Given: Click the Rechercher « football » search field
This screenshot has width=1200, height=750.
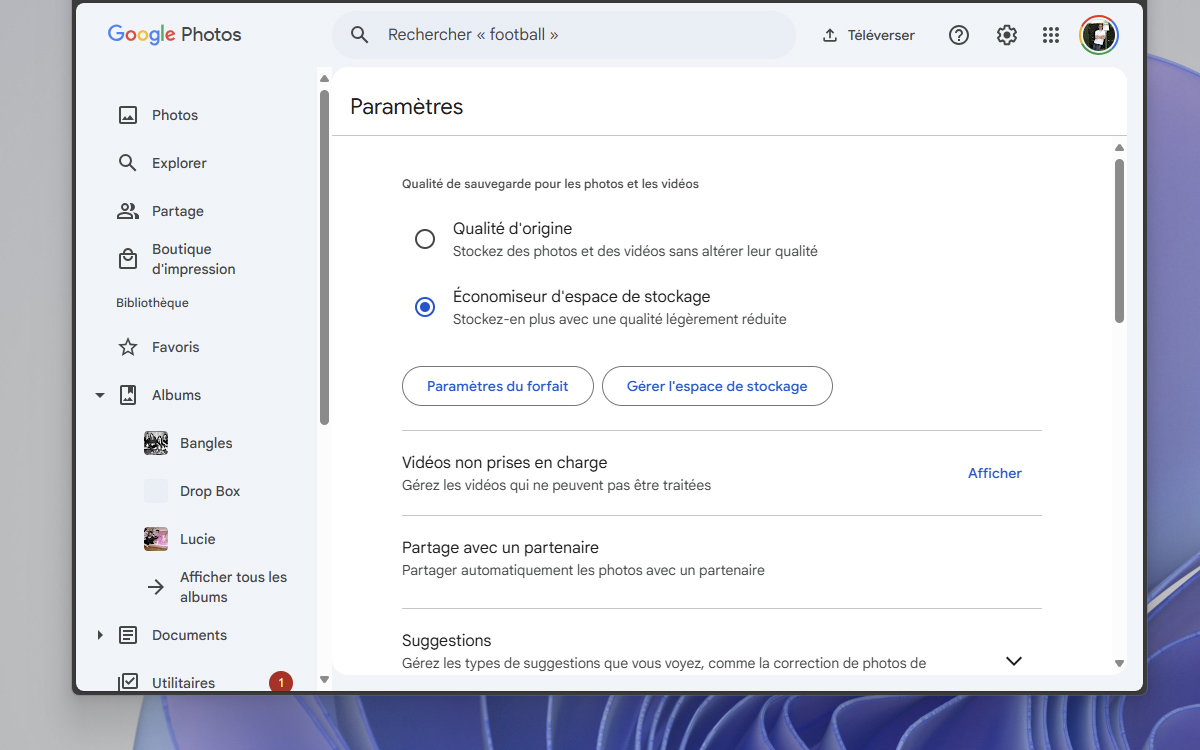Looking at the screenshot, I should click(564, 35).
